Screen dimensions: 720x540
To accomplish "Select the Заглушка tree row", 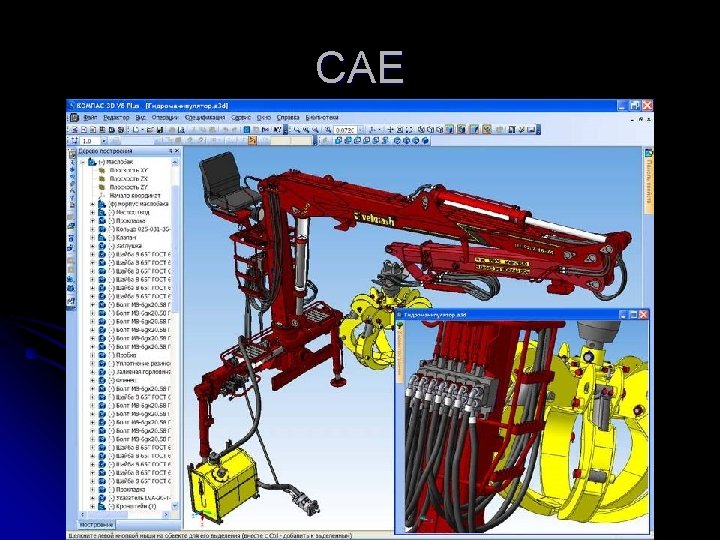I will pyautogui.click(x=125, y=246).
